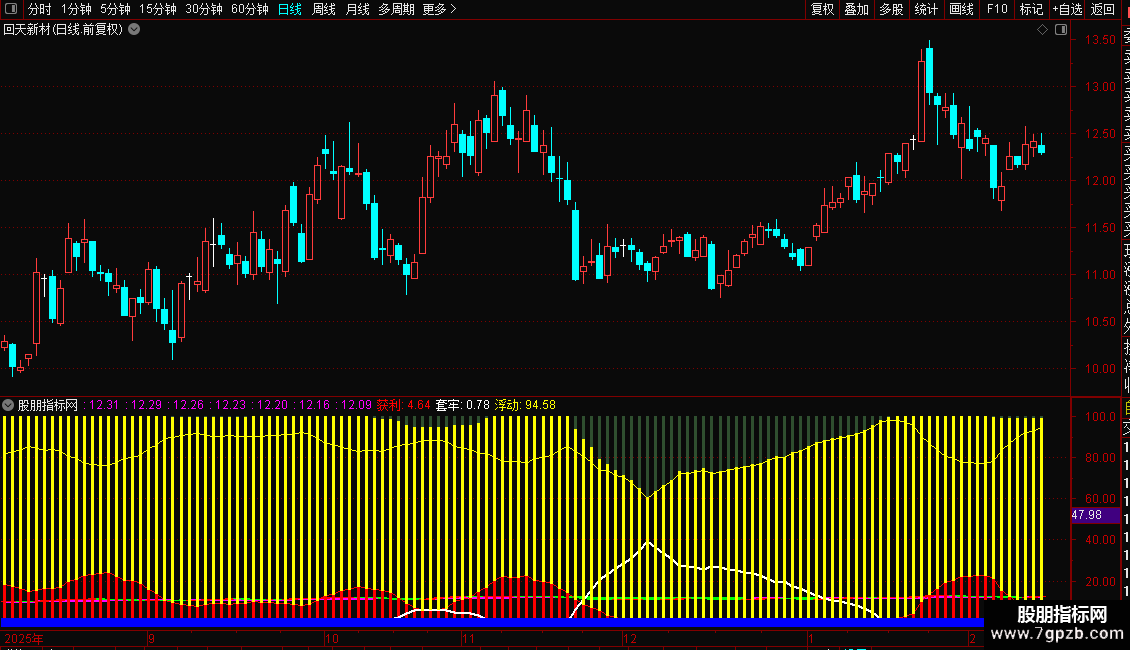Screen dimensions: 1130x650
Task: Click the 浮动: 94.58 indicator value
Action: [x=525, y=405]
